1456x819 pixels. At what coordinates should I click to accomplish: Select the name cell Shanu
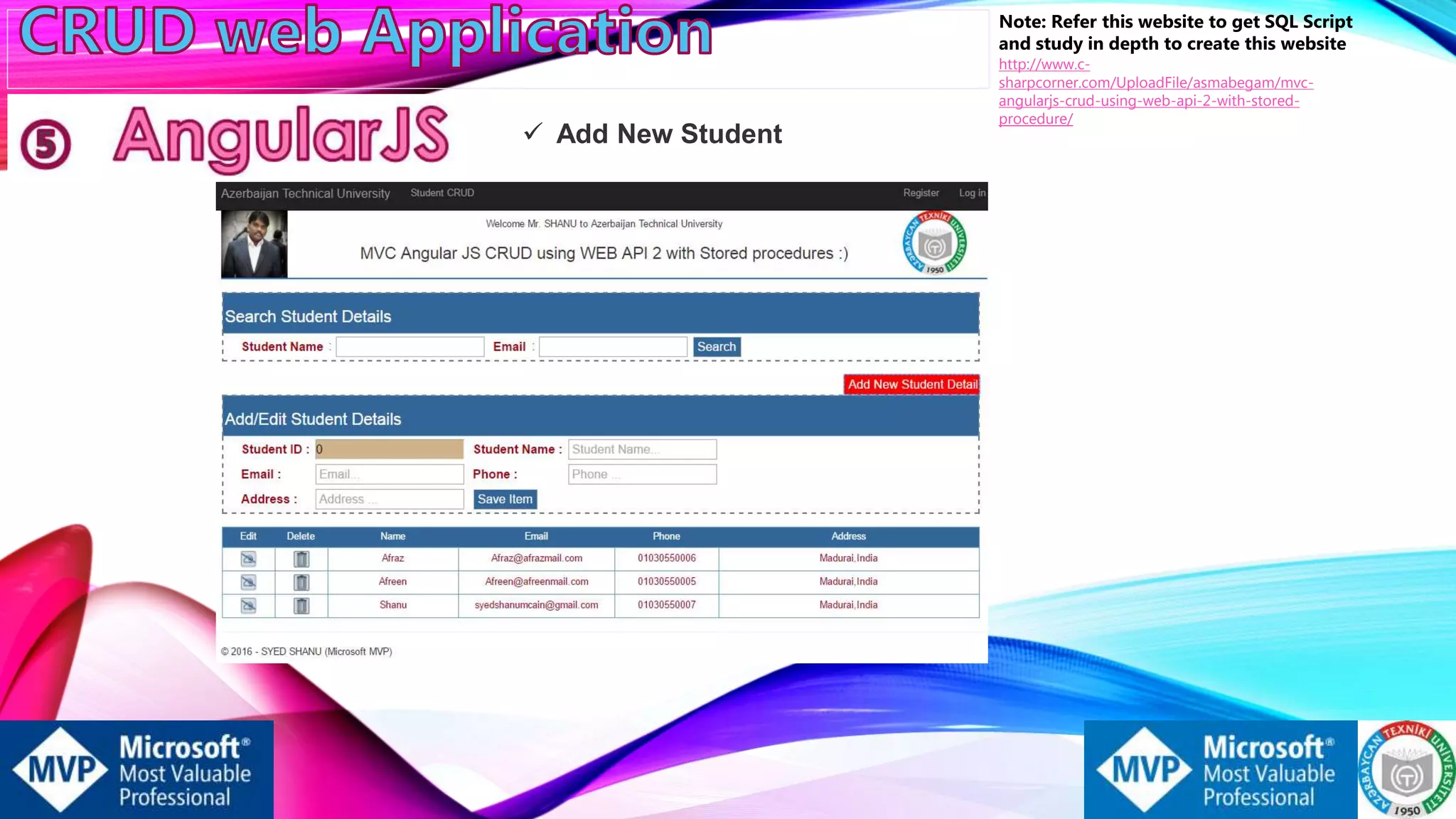(x=393, y=605)
